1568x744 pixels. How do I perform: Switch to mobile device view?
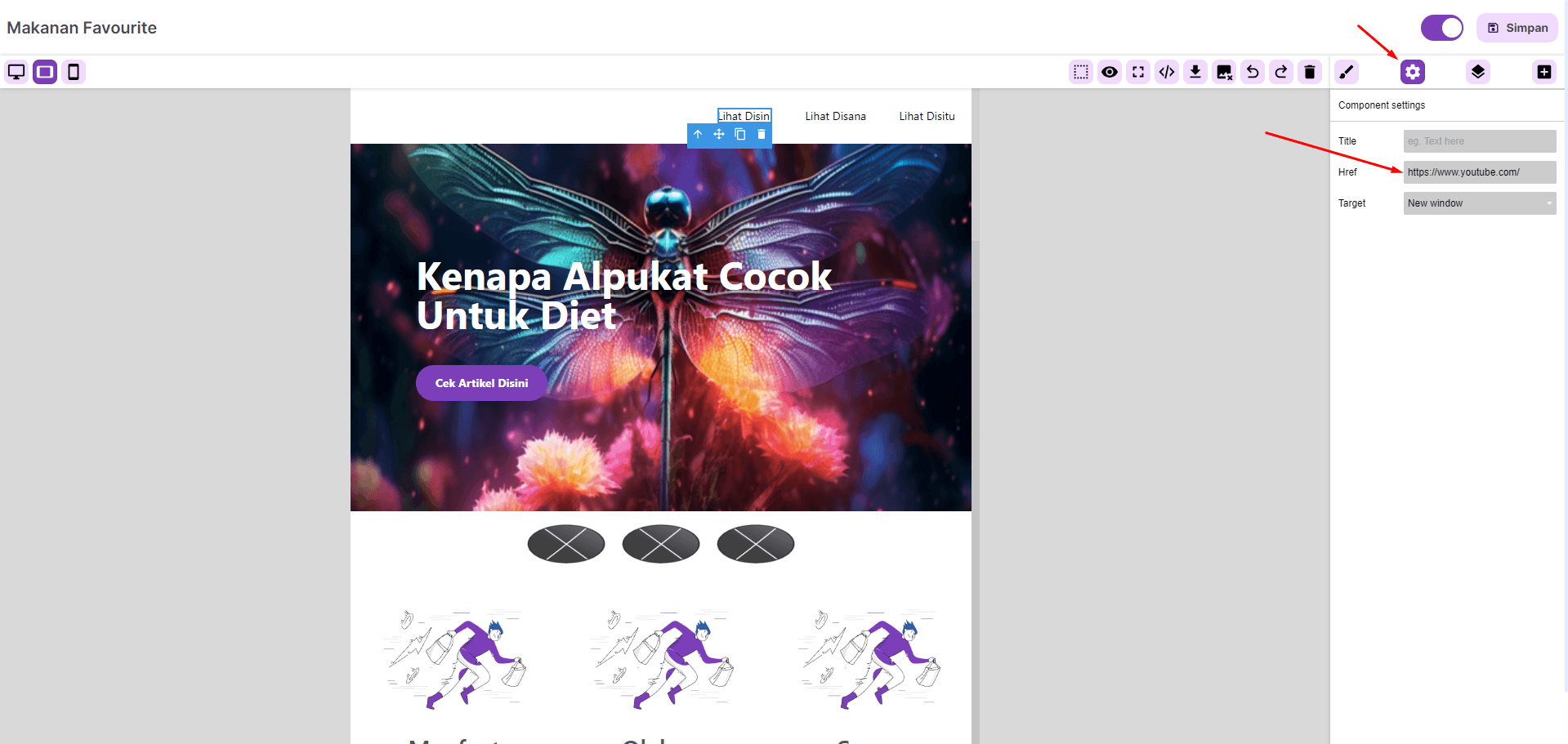(x=74, y=72)
